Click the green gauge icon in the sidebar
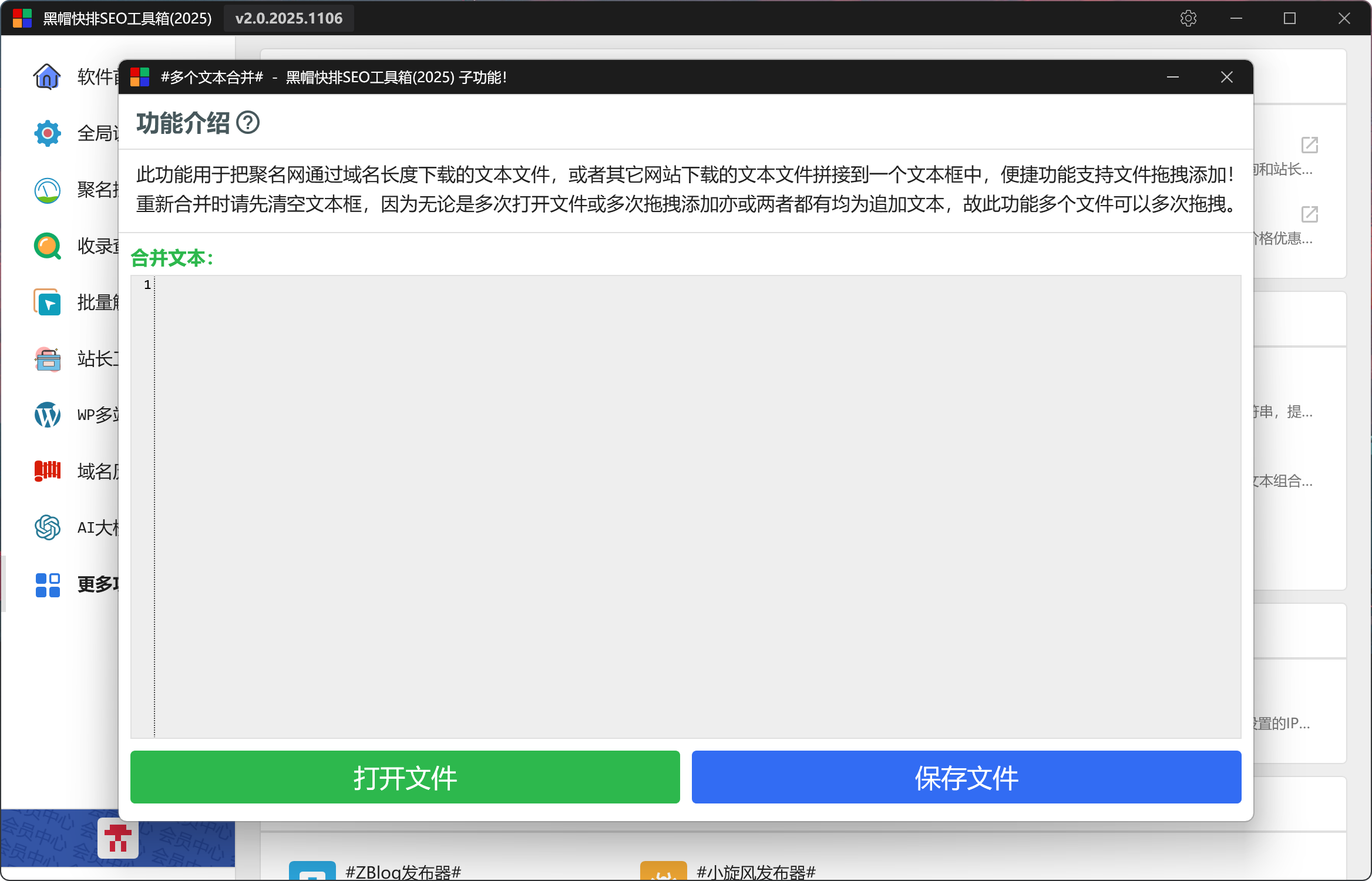This screenshot has width=1372, height=881. [x=47, y=190]
